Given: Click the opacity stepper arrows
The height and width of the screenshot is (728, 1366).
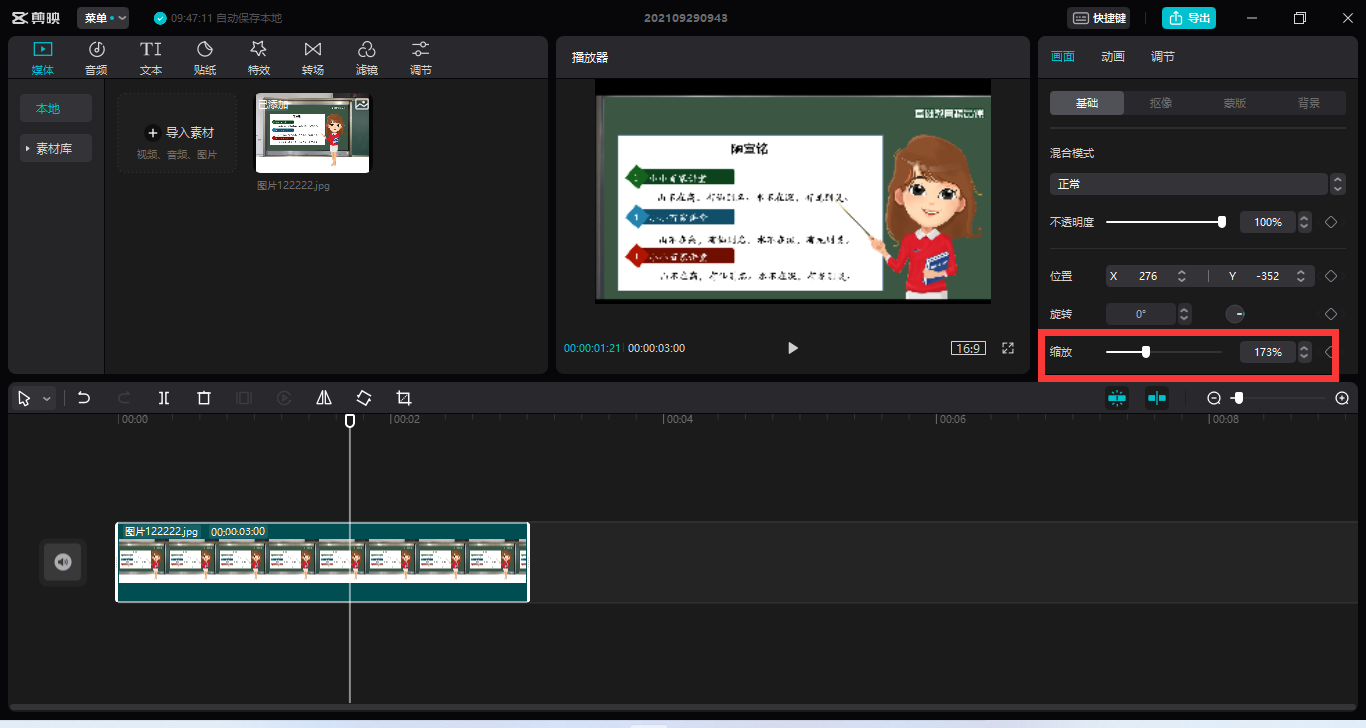Looking at the screenshot, I should [1305, 222].
